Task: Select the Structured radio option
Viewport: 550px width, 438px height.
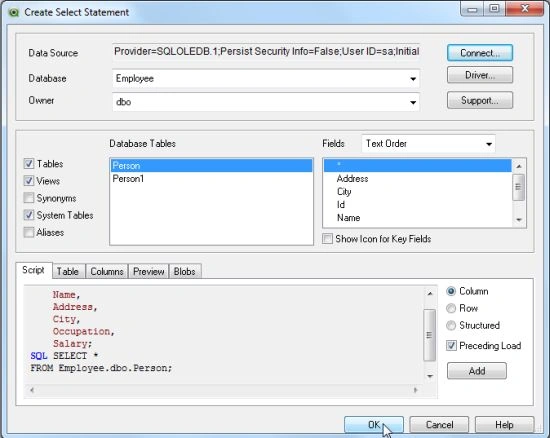Action: tap(451, 325)
